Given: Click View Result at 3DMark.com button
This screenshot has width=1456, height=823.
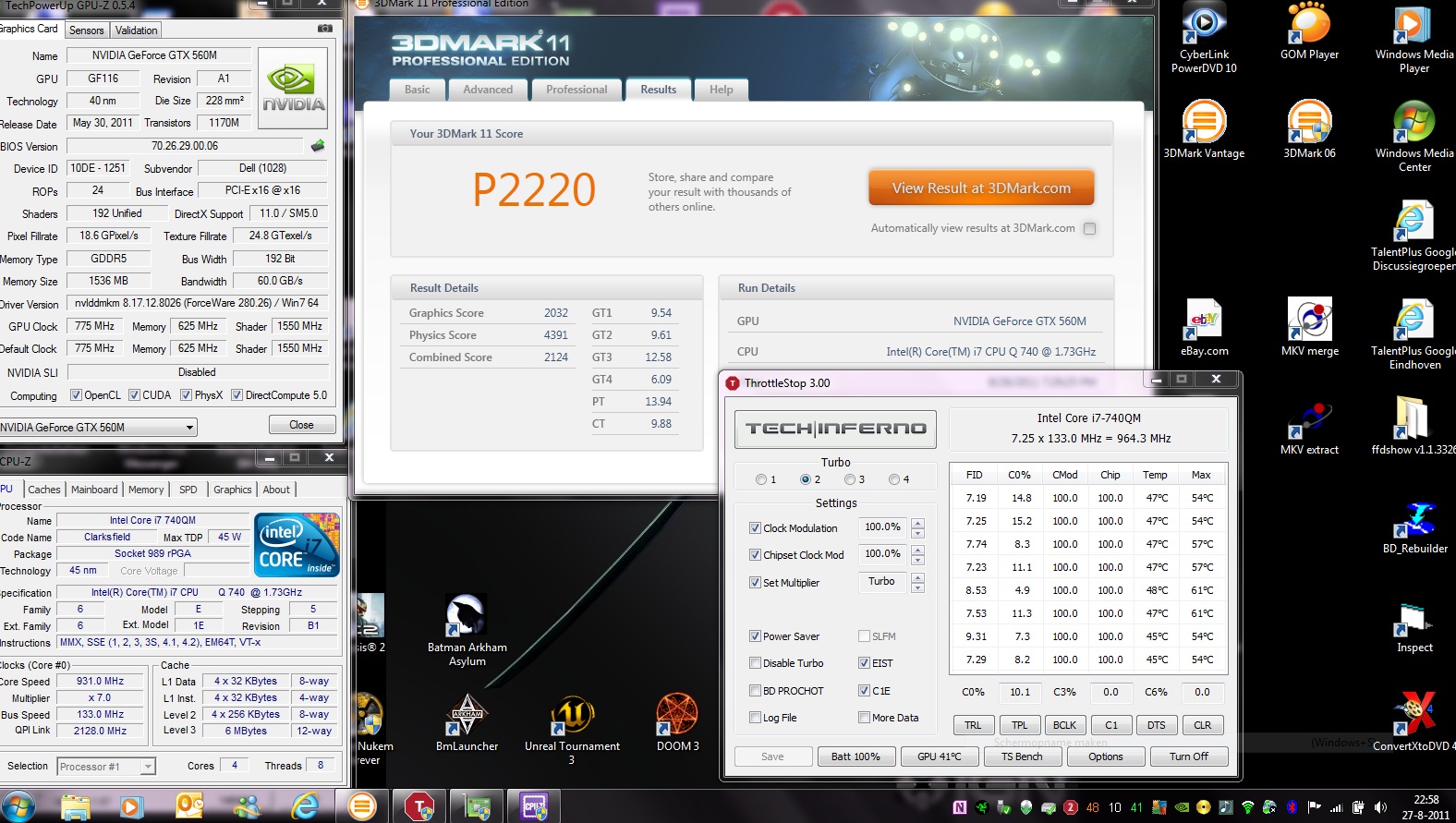Looking at the screenshot, I should coord(981,188).
